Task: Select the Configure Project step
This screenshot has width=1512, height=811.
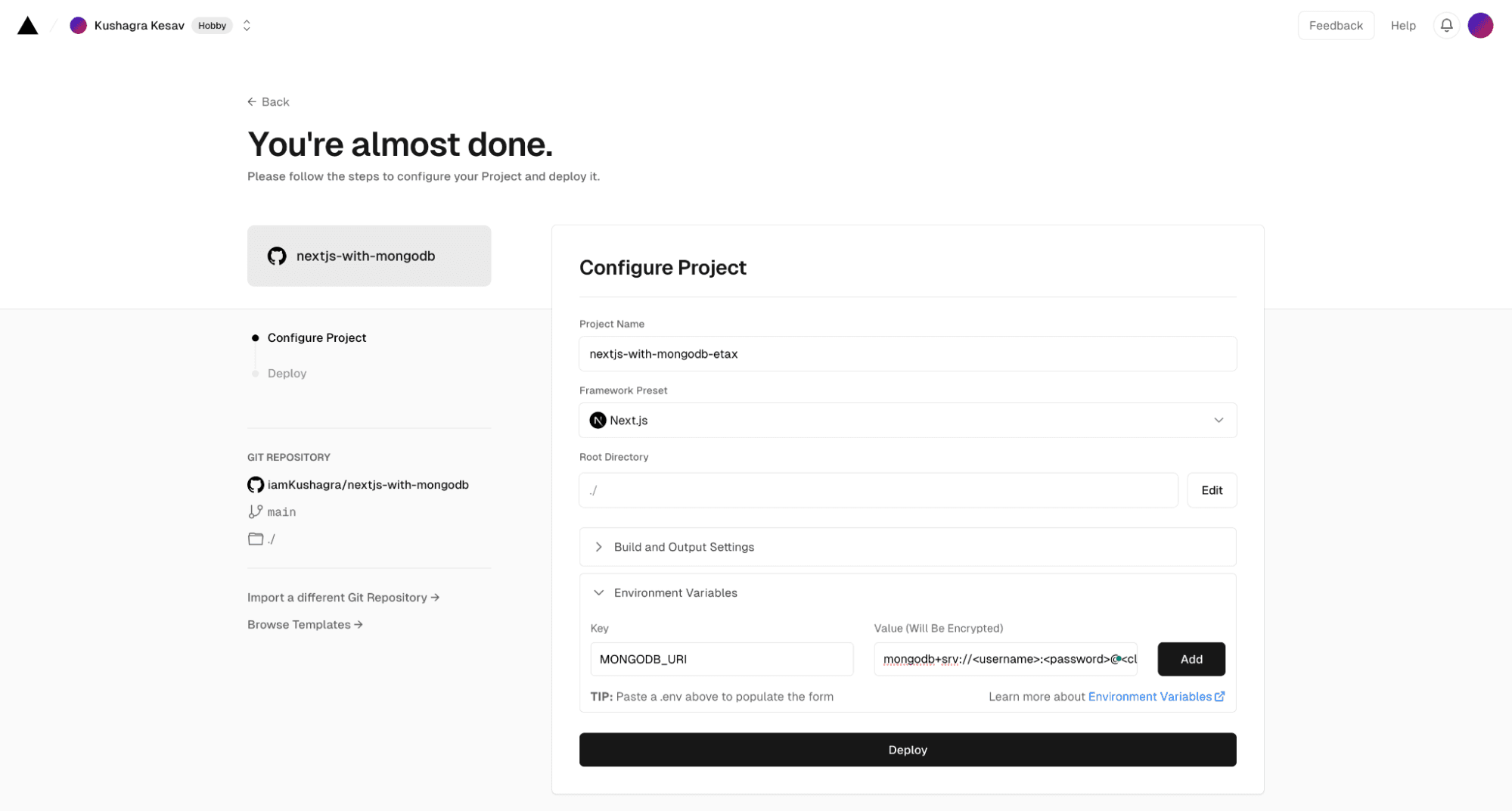Action: (316, 338)
